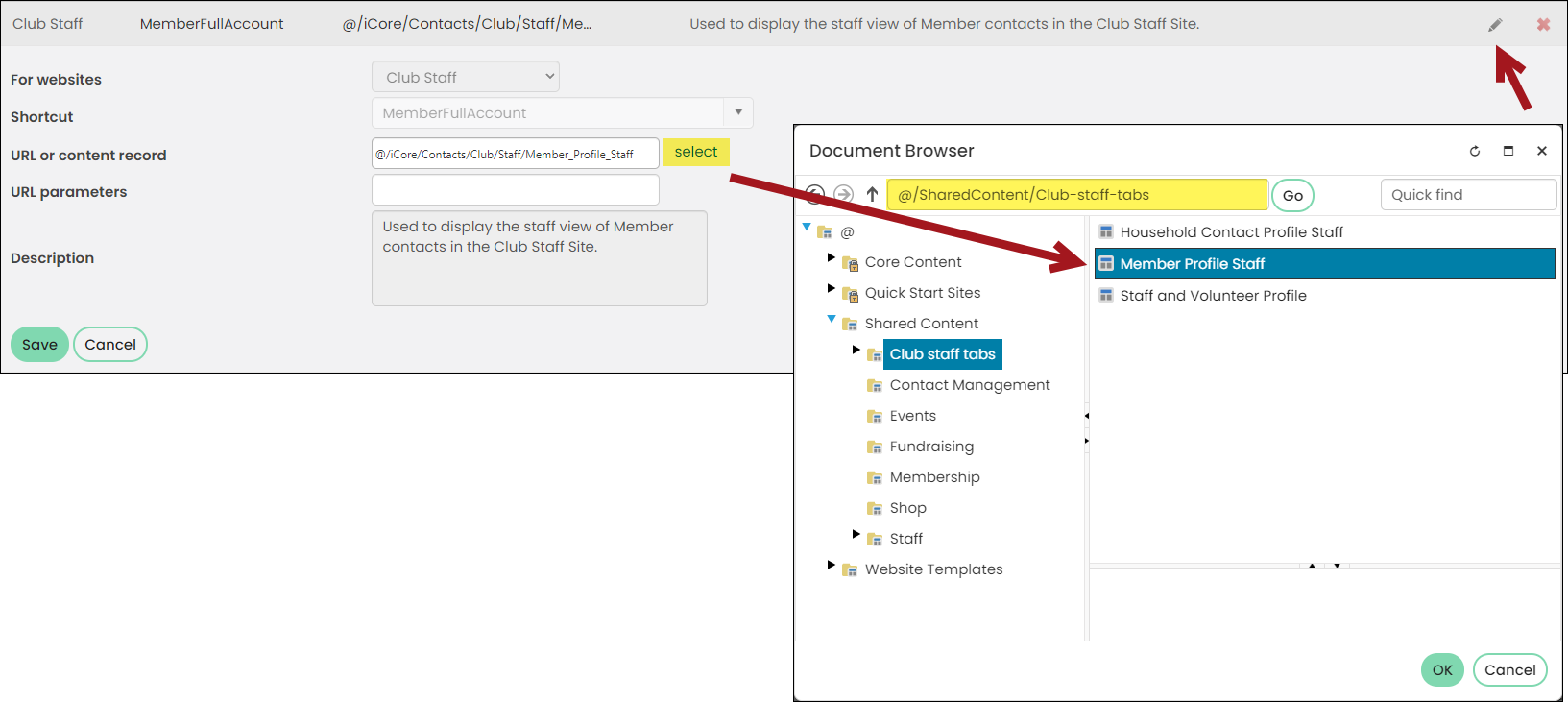Select Club staff tabs in tree
Screen dimensions: 1568x702
click(942, 354)
